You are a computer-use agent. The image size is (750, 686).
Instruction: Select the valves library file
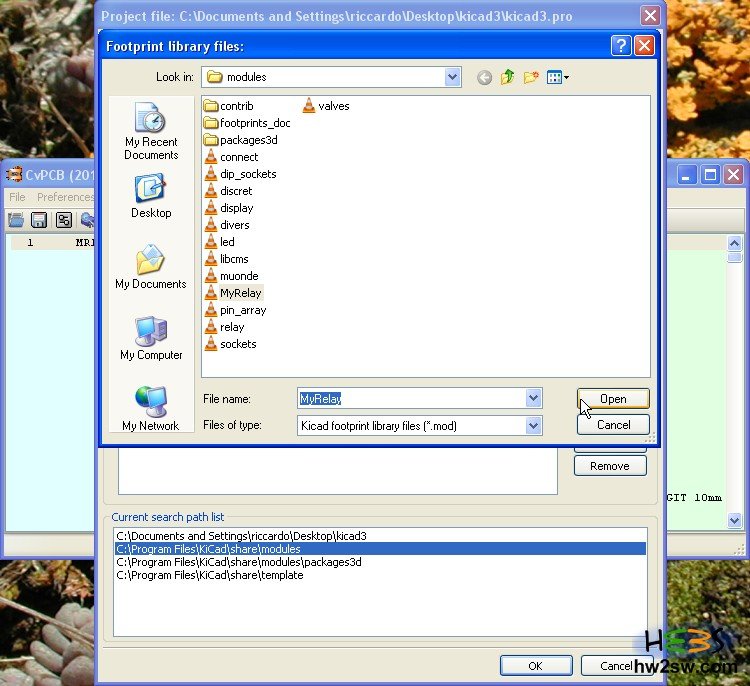[x=333, y=106]
